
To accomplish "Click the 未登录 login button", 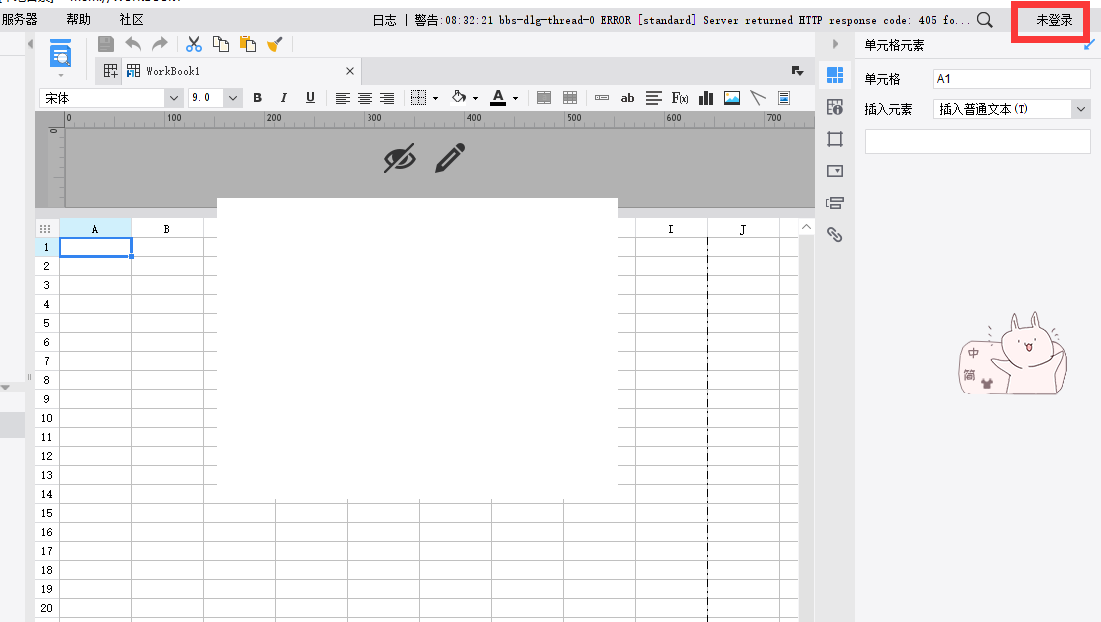I will 1054,20.
